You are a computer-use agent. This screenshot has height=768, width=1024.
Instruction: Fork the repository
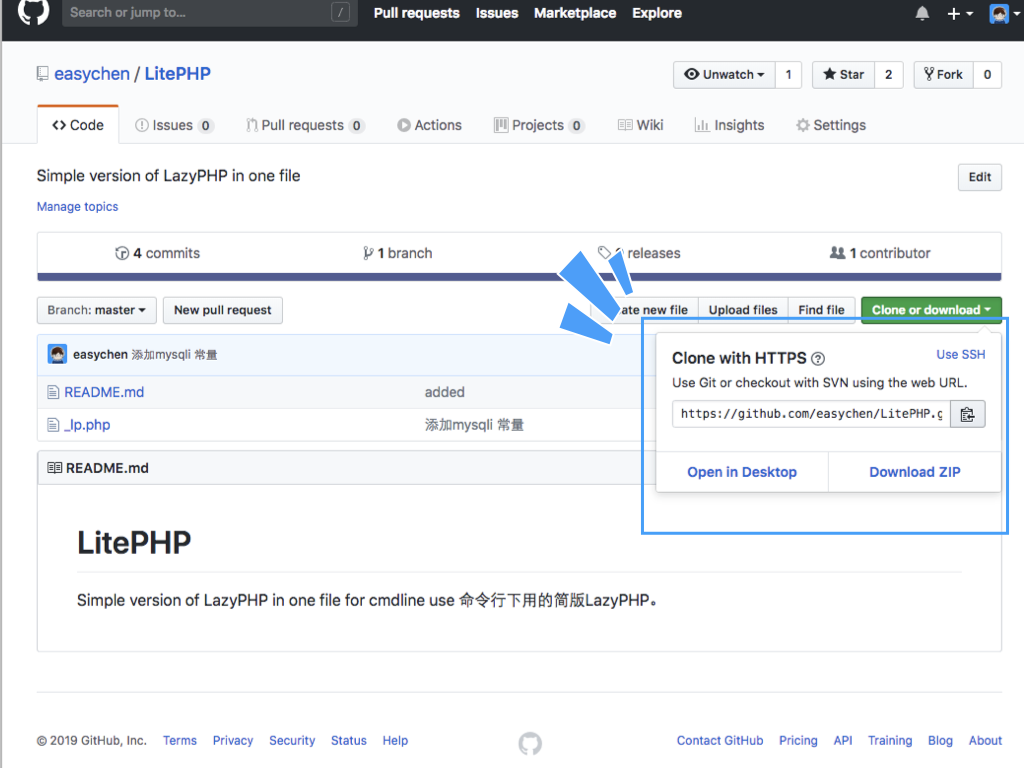coord(943,74)
